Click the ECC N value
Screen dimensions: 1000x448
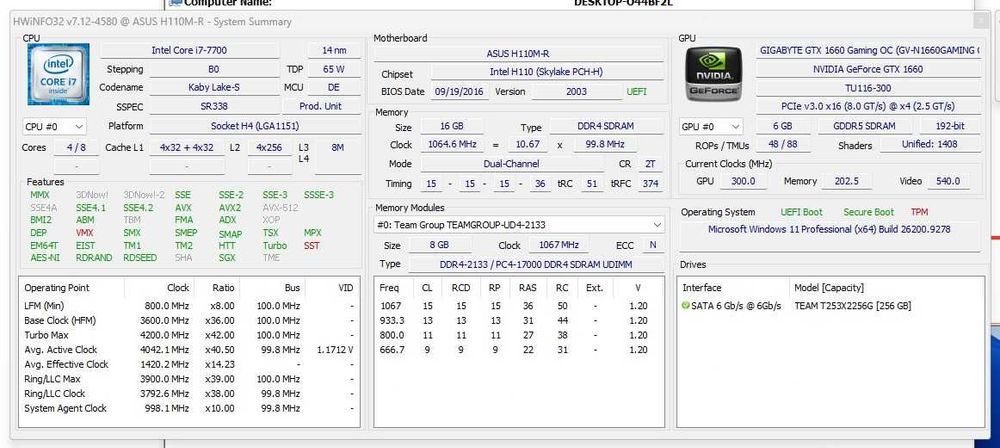coord(652,245)
